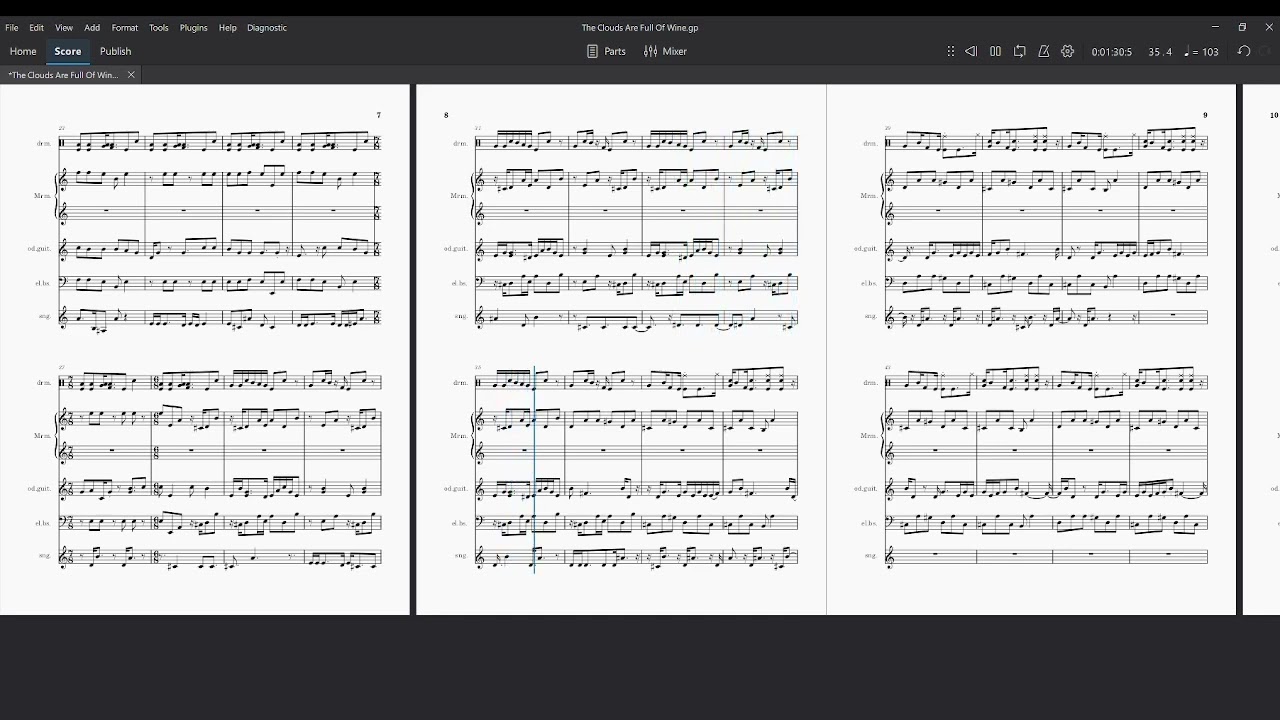Minimize the MuseScore window

click(1216, 28)
